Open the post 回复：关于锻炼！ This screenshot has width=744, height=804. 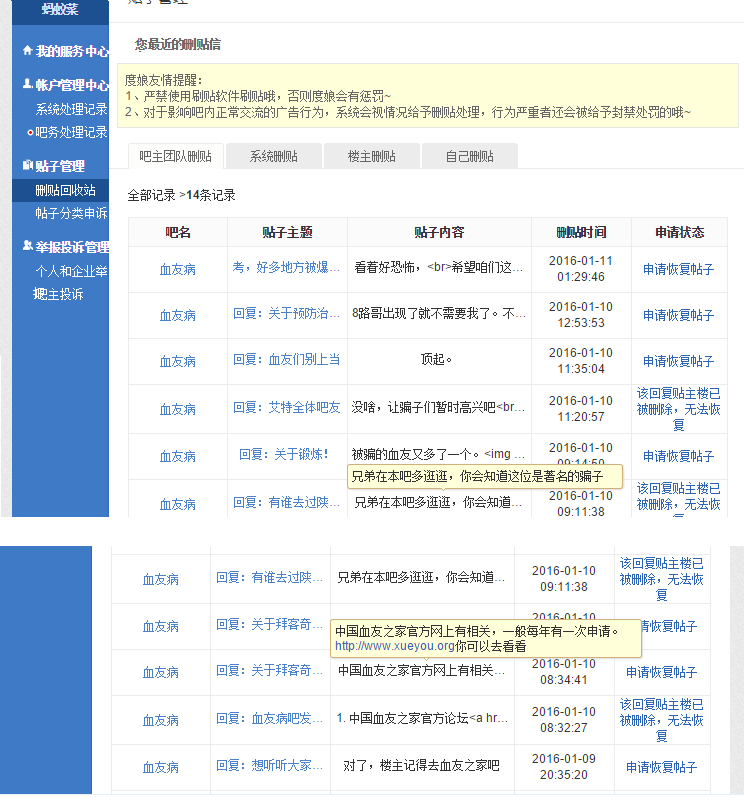pos(284,454)
